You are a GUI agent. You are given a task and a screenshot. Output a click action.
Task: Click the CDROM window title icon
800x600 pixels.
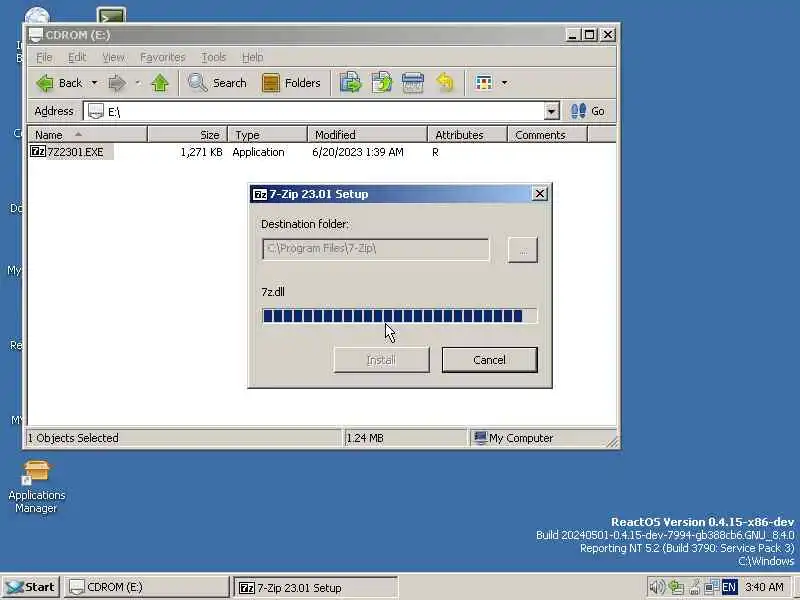pyautogui.click(x=35, y=35)
